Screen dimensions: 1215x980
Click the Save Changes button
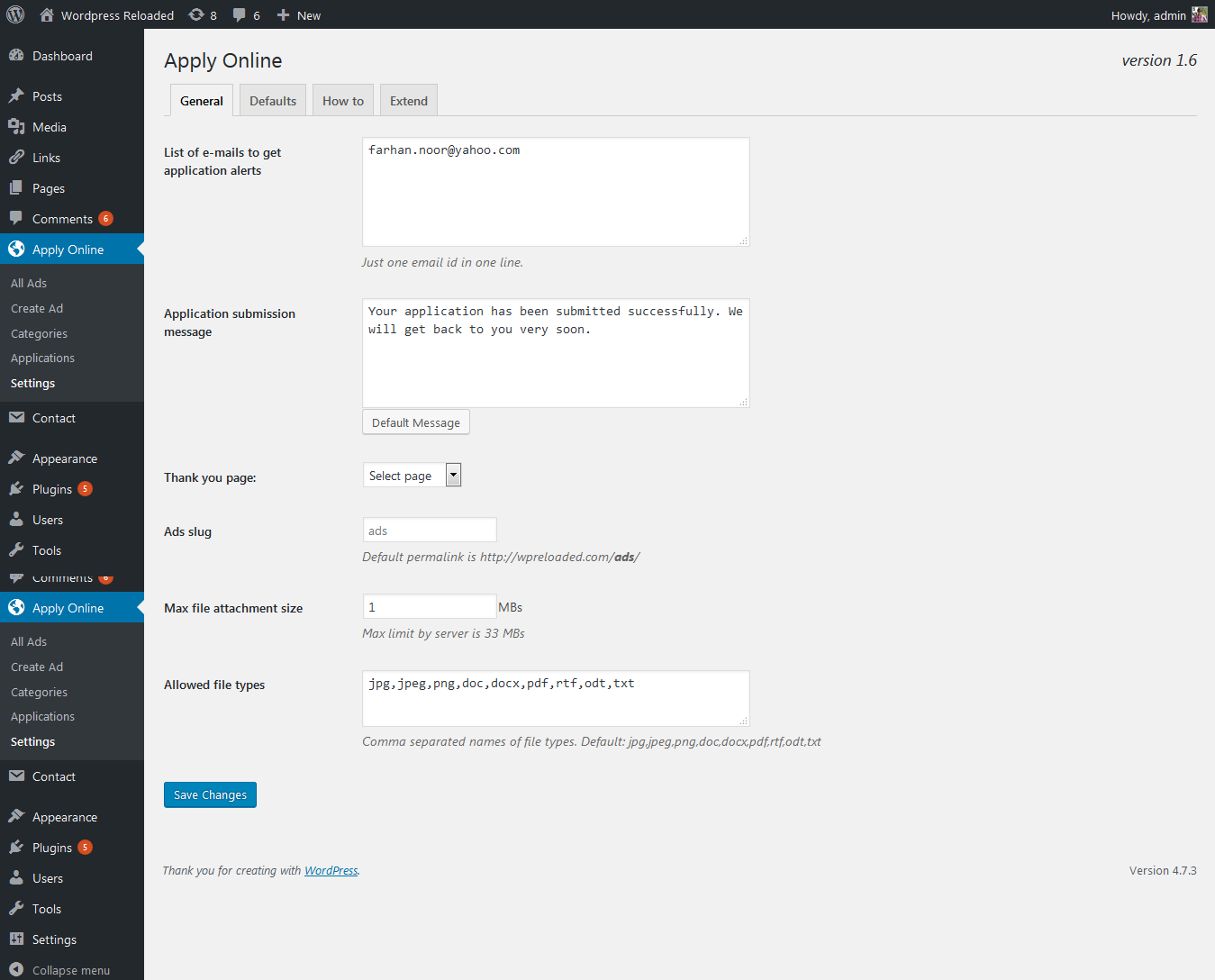pyautogui.click(x=210, y=795)
